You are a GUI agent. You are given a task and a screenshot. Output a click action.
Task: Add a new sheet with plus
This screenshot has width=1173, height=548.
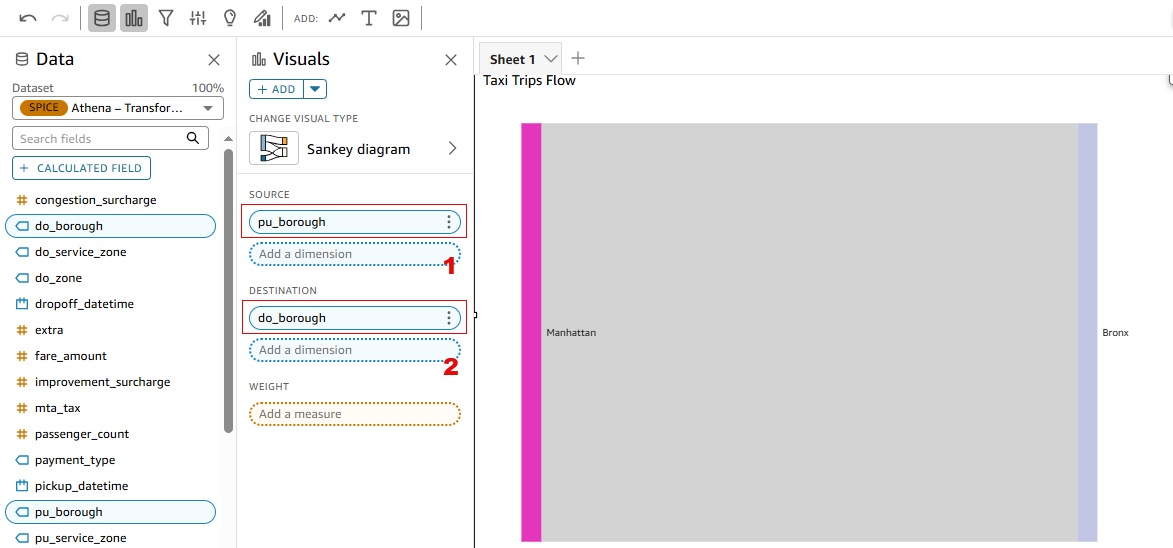point(578,58)
